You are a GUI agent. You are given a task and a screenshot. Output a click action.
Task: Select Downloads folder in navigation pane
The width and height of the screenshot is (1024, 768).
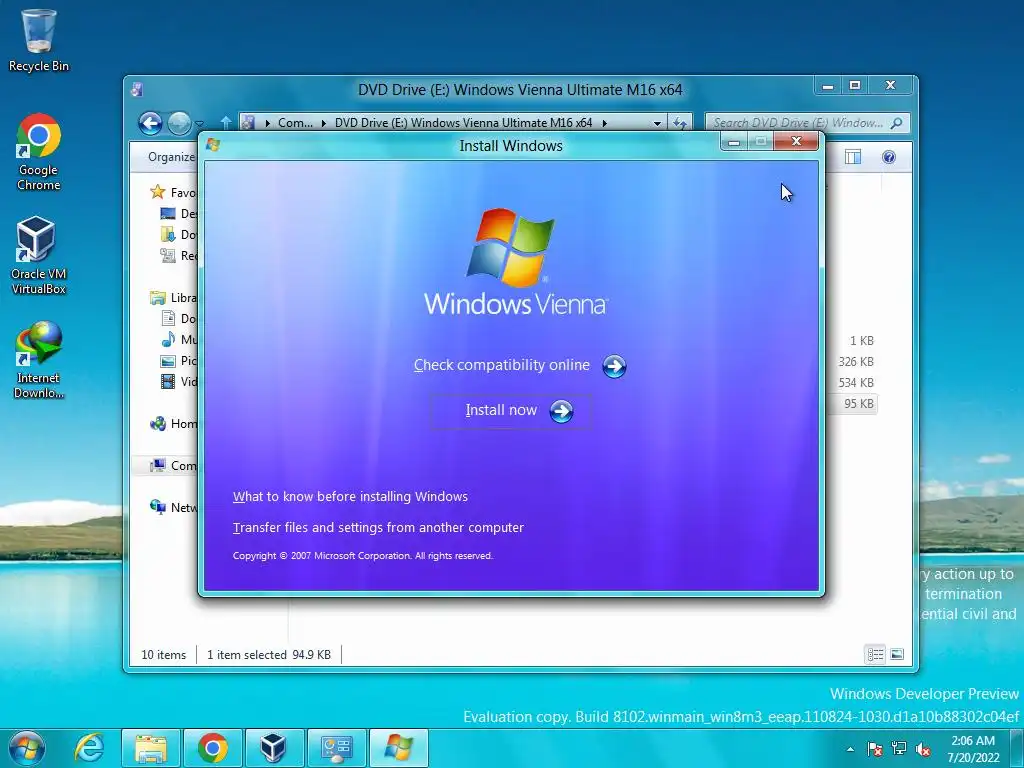[178, 234]
